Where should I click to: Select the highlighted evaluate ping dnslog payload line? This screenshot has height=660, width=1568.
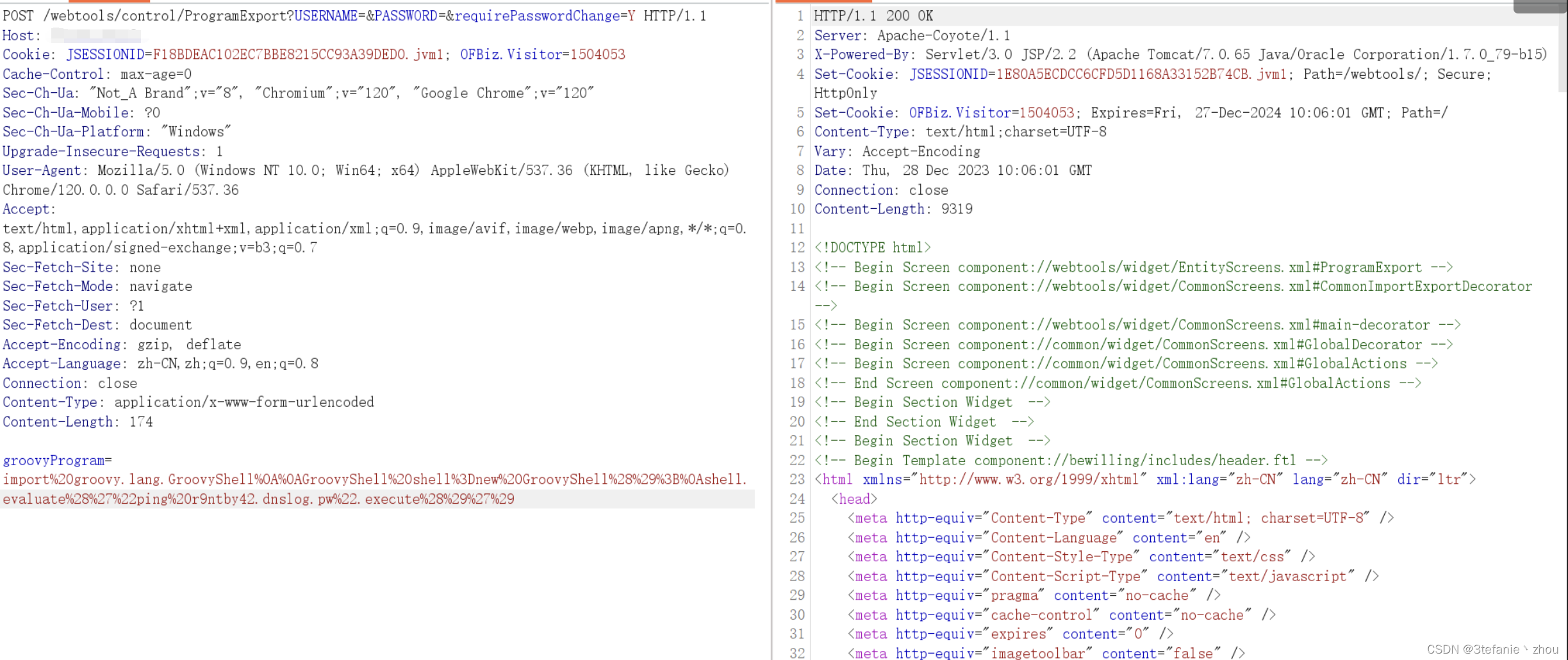[258, 499]
